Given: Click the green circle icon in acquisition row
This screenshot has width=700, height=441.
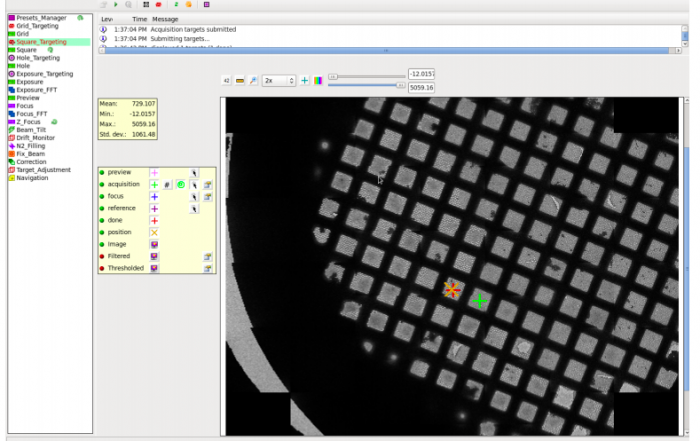Looking at the screenshot, I should click(181, 184).
